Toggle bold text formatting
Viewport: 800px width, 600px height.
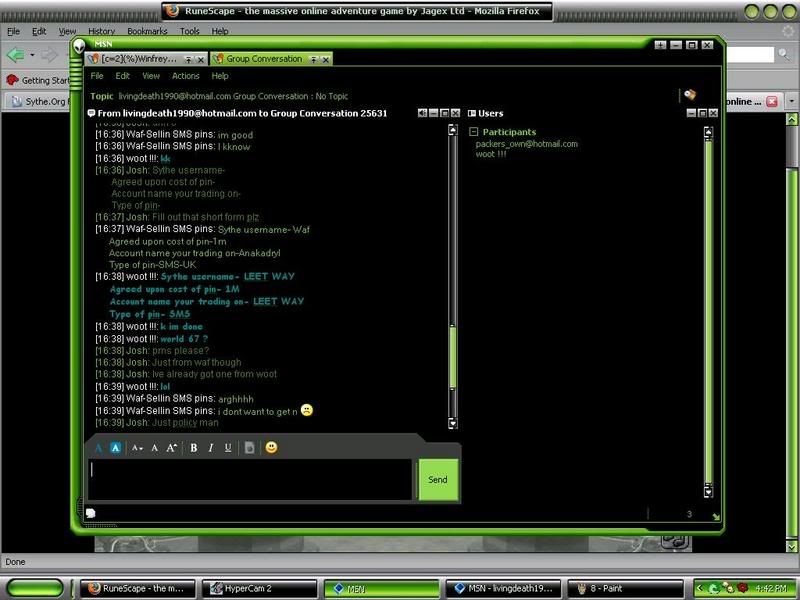[193, 447]
